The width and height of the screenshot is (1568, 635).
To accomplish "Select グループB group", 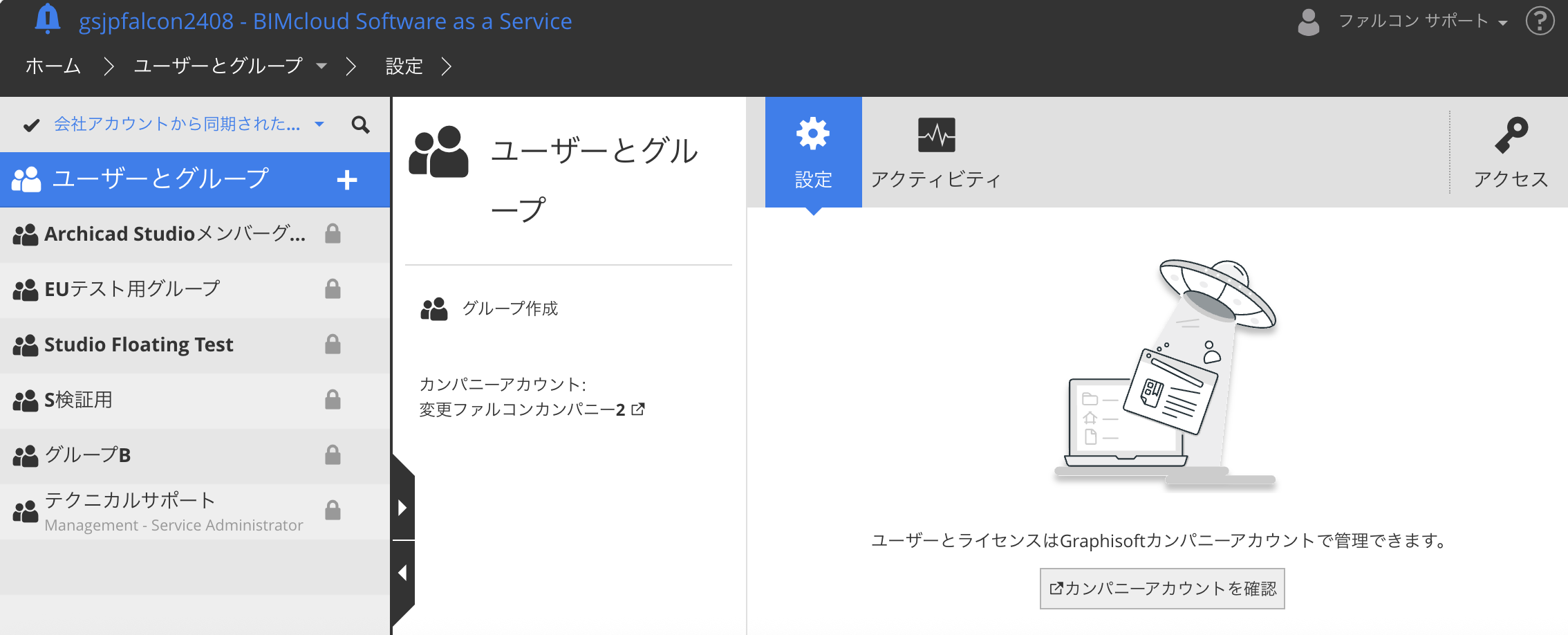I will click(x=195, y=456).
